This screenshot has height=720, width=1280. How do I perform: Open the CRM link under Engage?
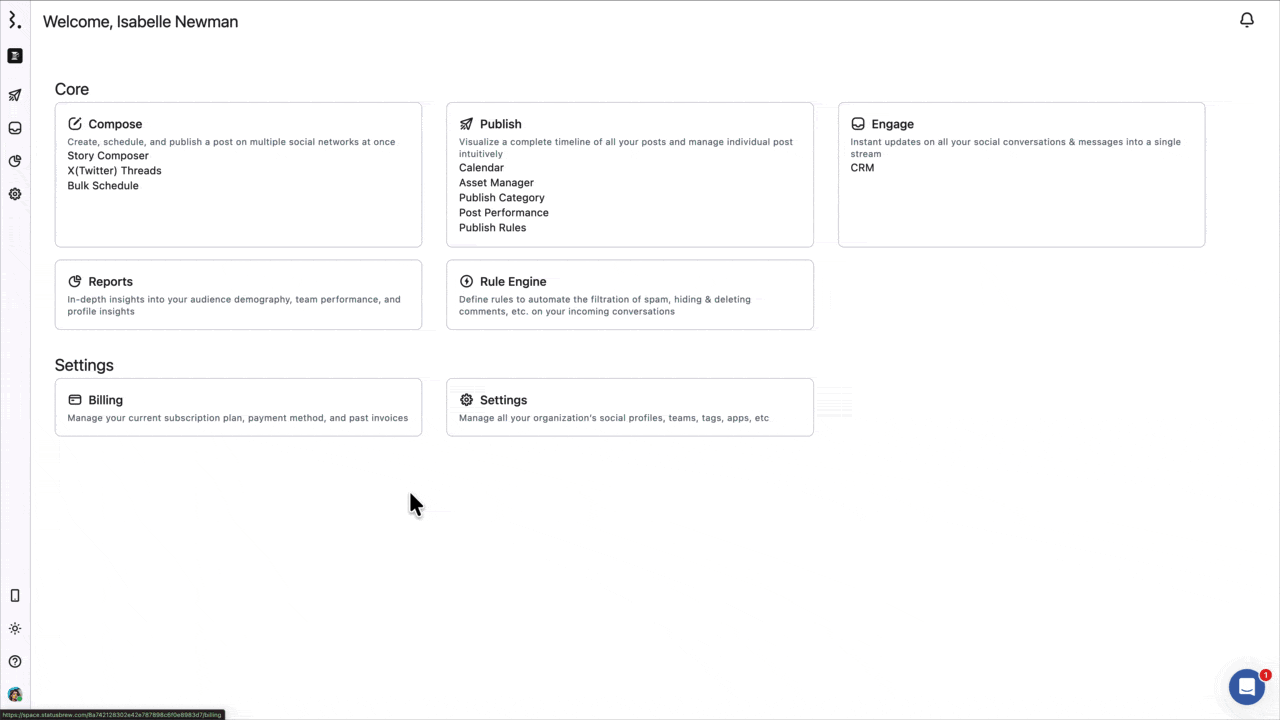click(862, 168)
